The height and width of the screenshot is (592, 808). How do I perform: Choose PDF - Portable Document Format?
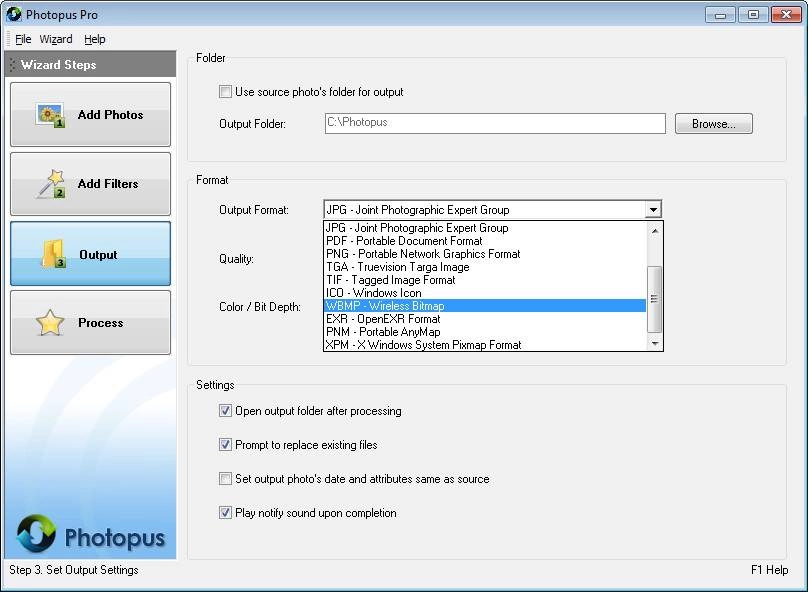485,241
